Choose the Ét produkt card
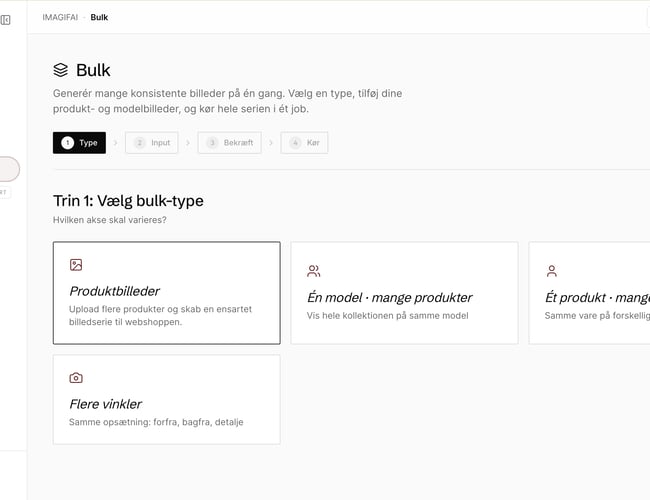The height and width of the screenshot is (500, 650). point(589,293)
